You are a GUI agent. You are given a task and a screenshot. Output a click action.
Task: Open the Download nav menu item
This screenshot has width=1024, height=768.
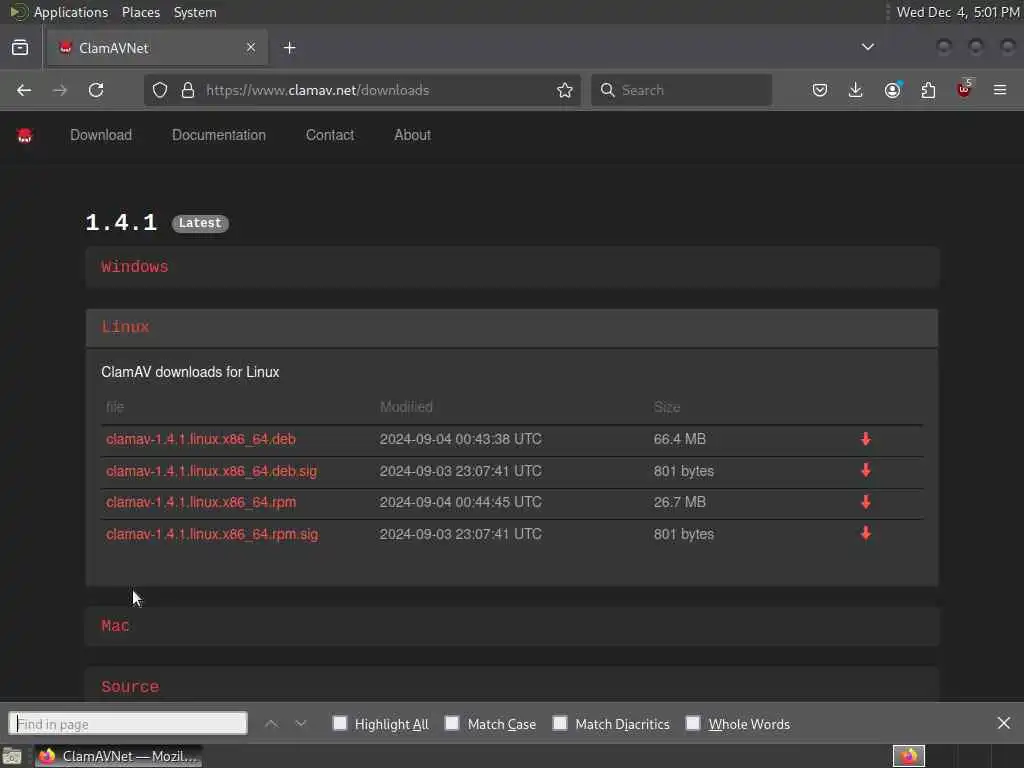click(101, 135)
